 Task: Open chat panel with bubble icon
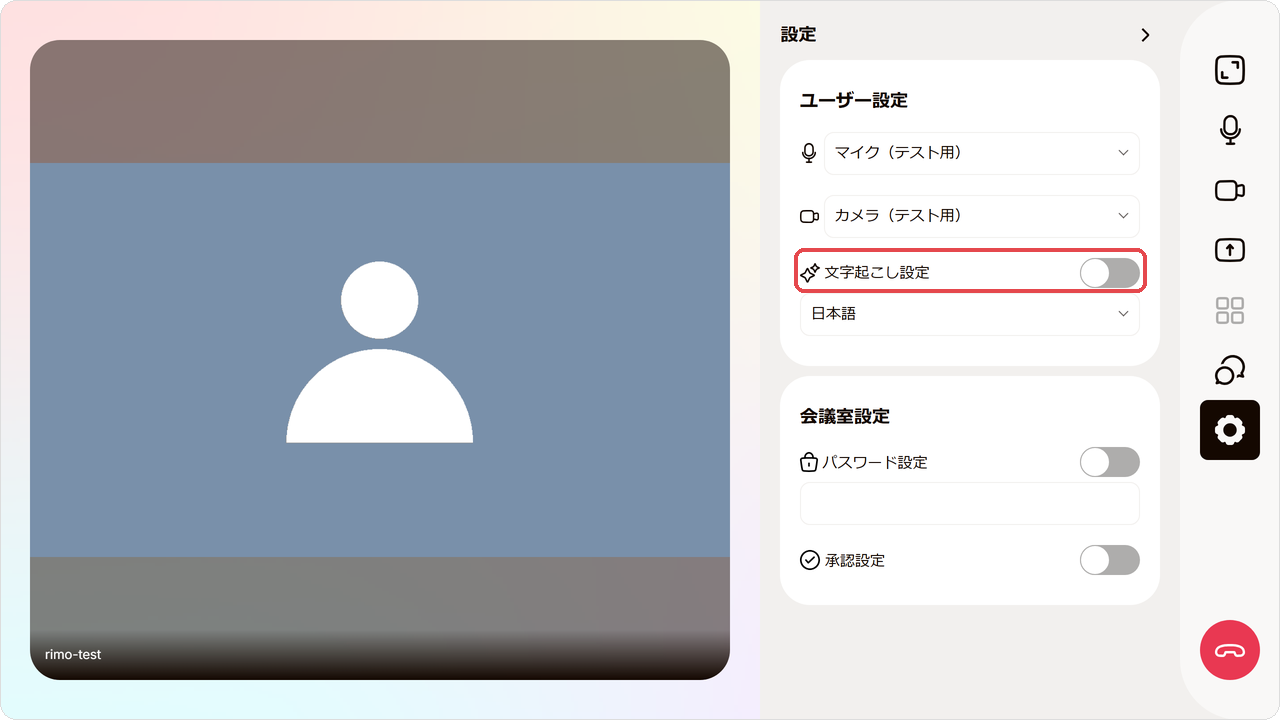click(x=1230, y=370)
